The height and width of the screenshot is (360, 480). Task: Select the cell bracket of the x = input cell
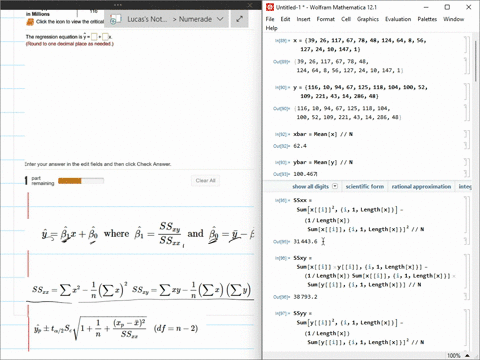pos(466,45)
